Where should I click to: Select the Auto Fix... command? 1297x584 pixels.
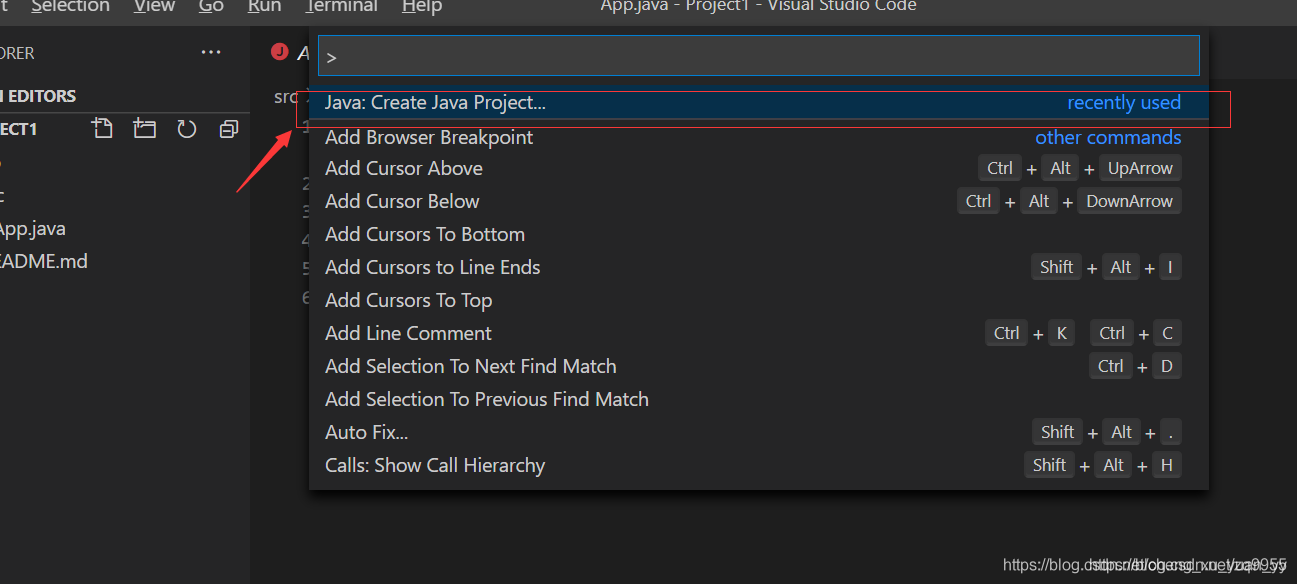point(759,432)
